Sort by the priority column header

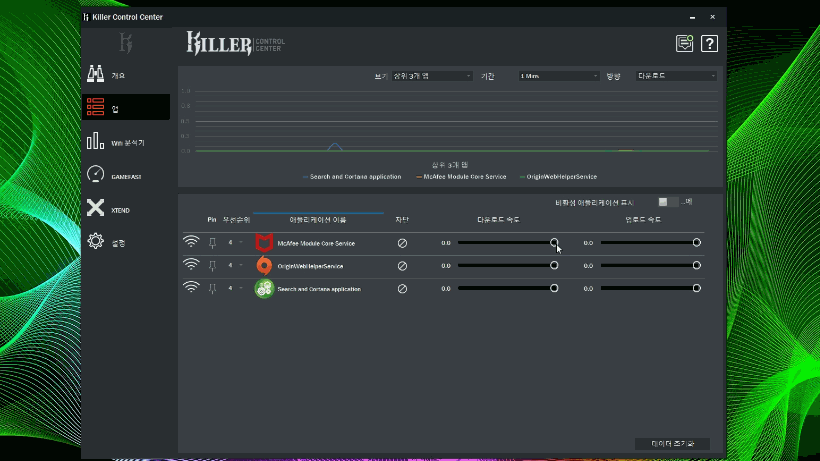[x=236, y=220]
